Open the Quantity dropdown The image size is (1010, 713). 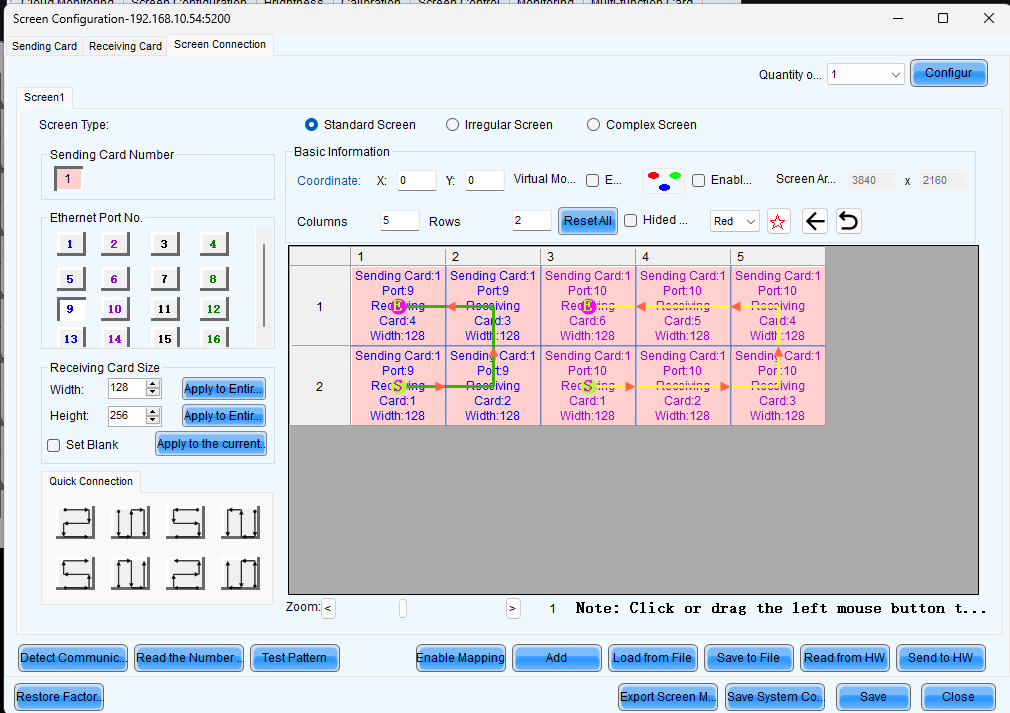coord(866,75)
